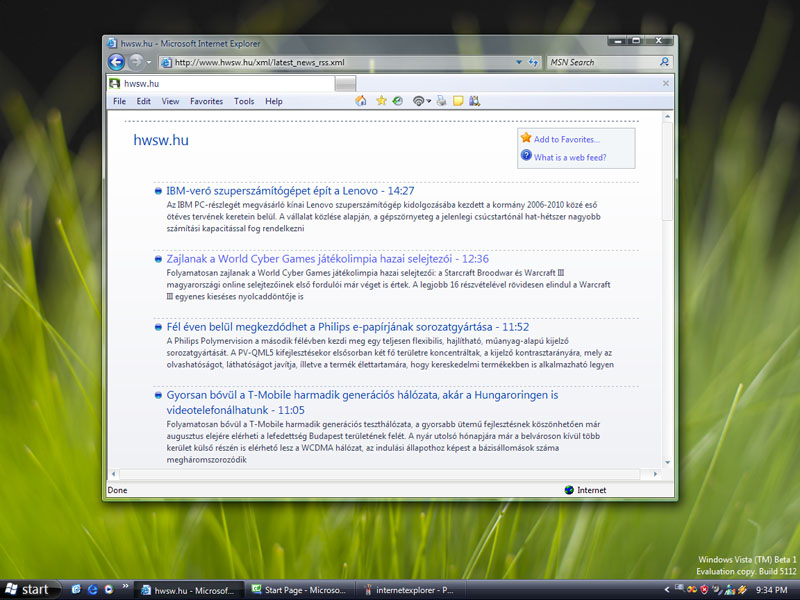Click the yellow note toolbar icon

coord(458,101)
